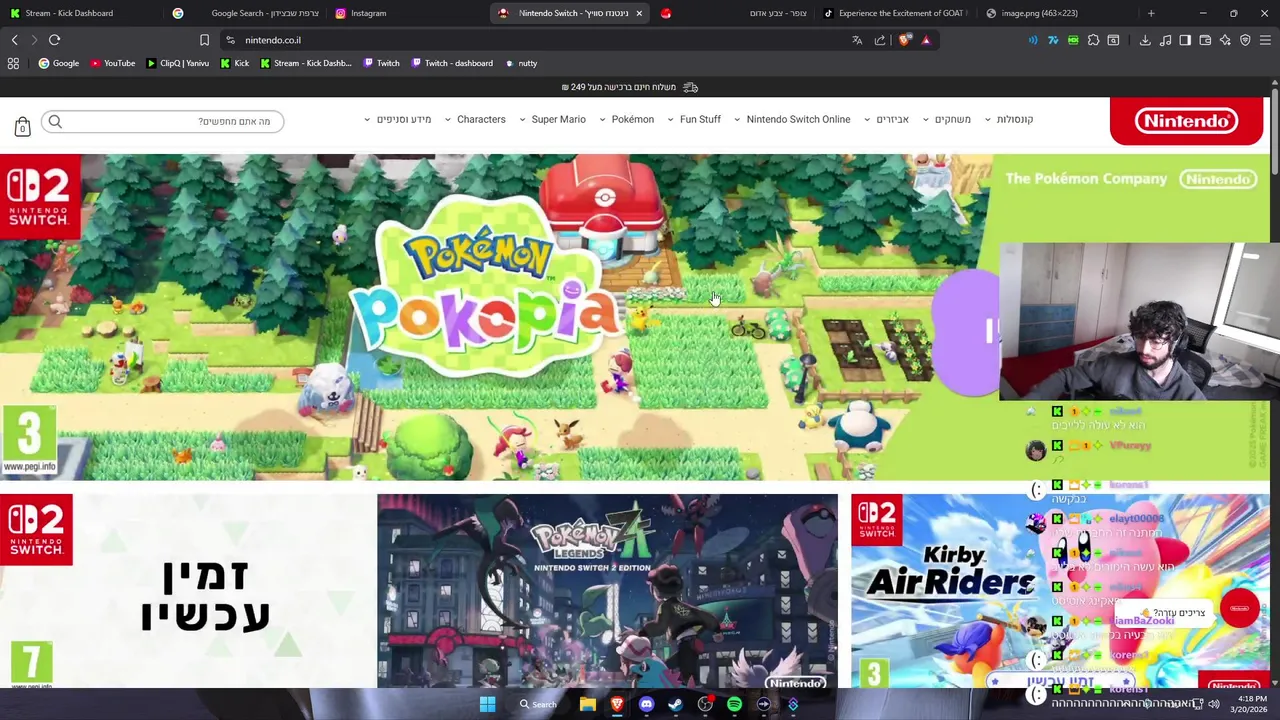Open Leo AI sparkle icon
Screen dimensions: 1280x720
pyautogui.click(x=1225, y=40)
